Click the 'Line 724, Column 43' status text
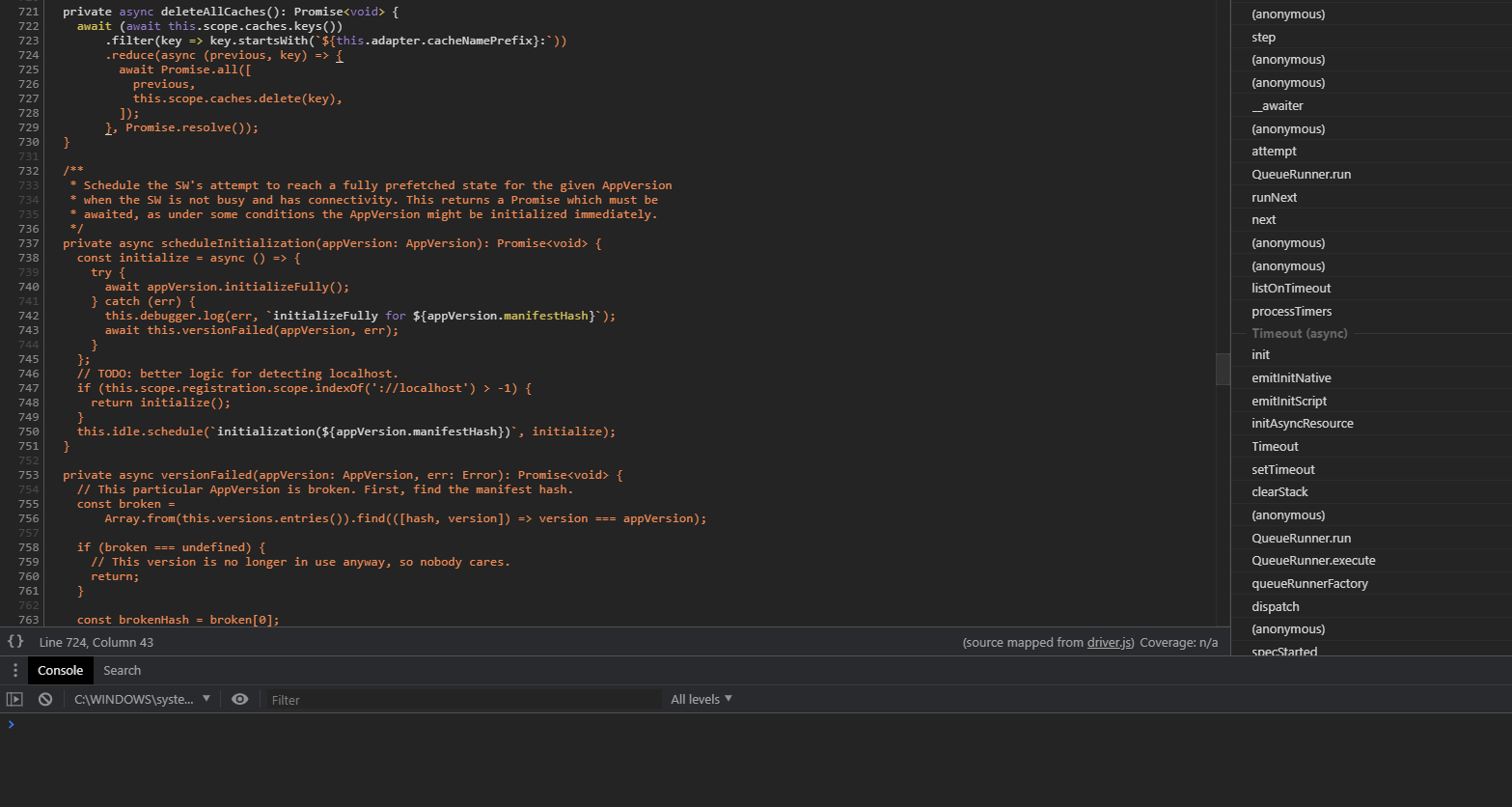 tap(96, 642)
